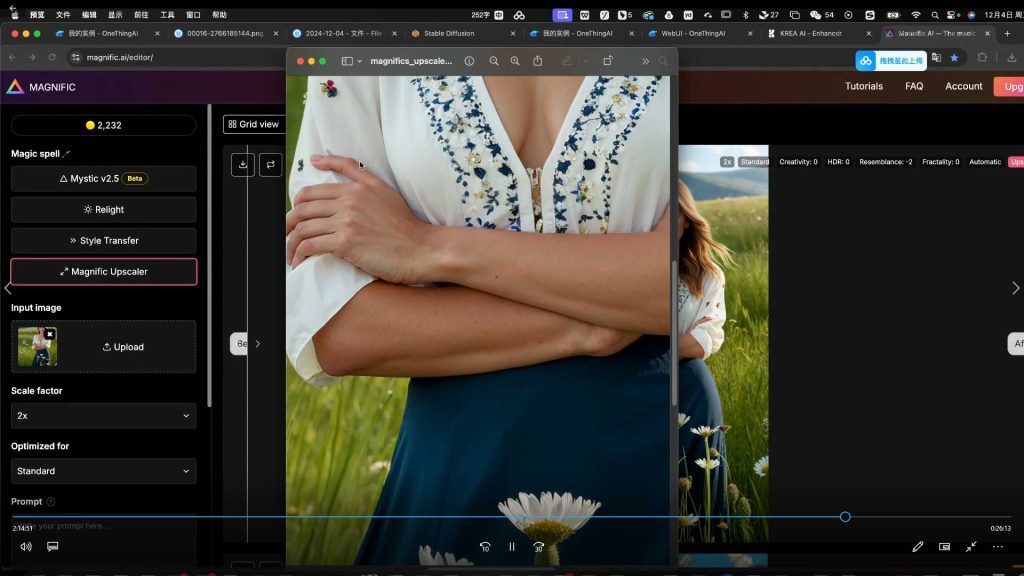
Task: Mute the video with the speaker icon
Action: [26, 547]
